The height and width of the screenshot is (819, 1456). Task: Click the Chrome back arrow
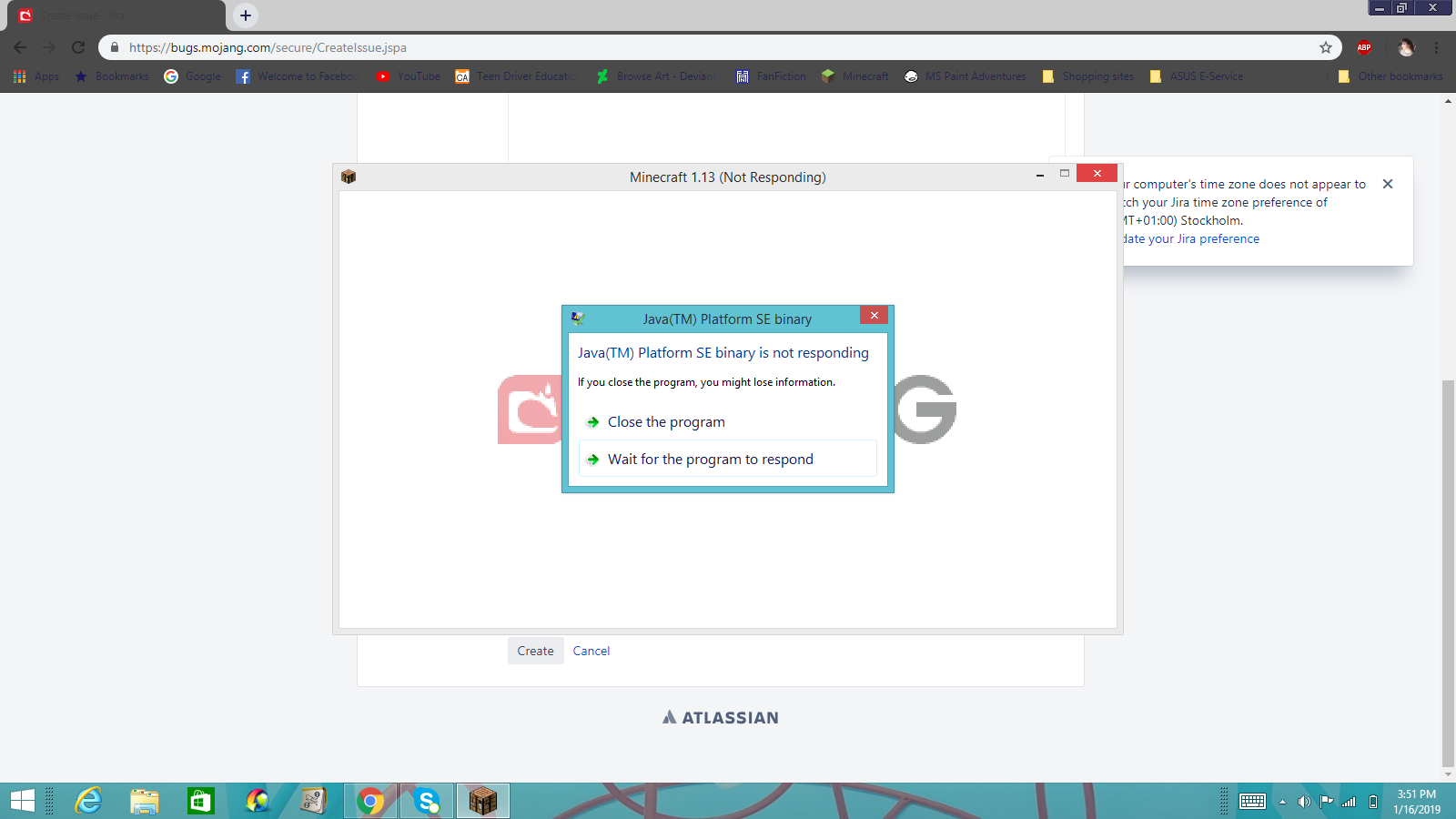pos(20,47)
